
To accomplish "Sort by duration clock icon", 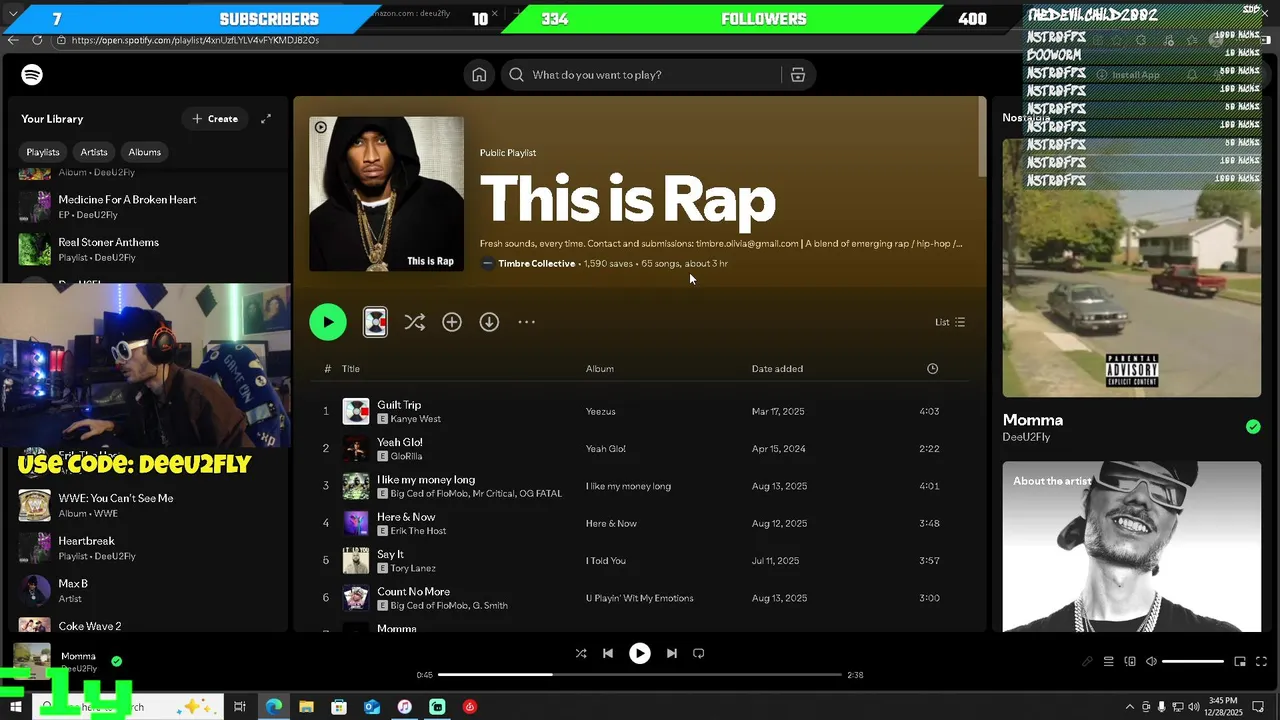I will (x=932, y=369).
